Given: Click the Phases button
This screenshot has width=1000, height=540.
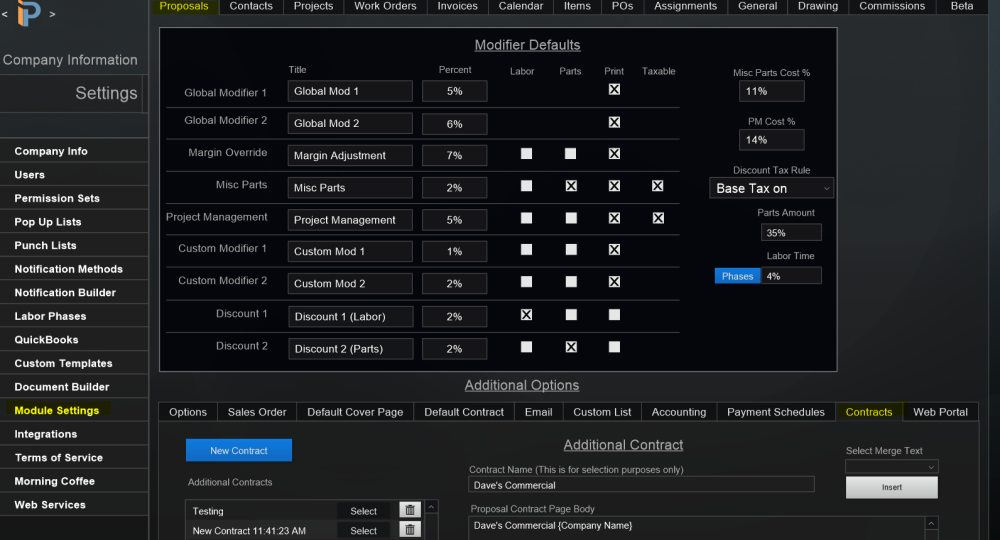Looking at the screenshot, I should pyautogui.click(x=737, y=276).
